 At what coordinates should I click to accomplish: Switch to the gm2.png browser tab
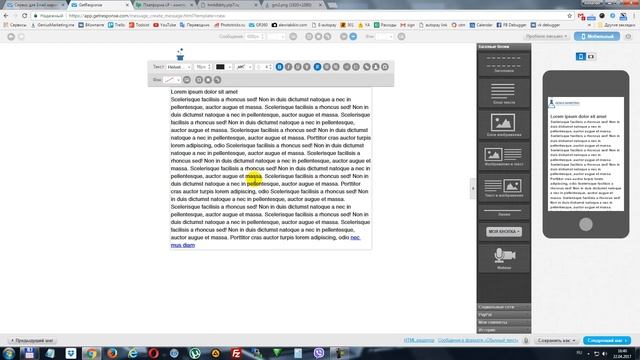coord(293,5)
